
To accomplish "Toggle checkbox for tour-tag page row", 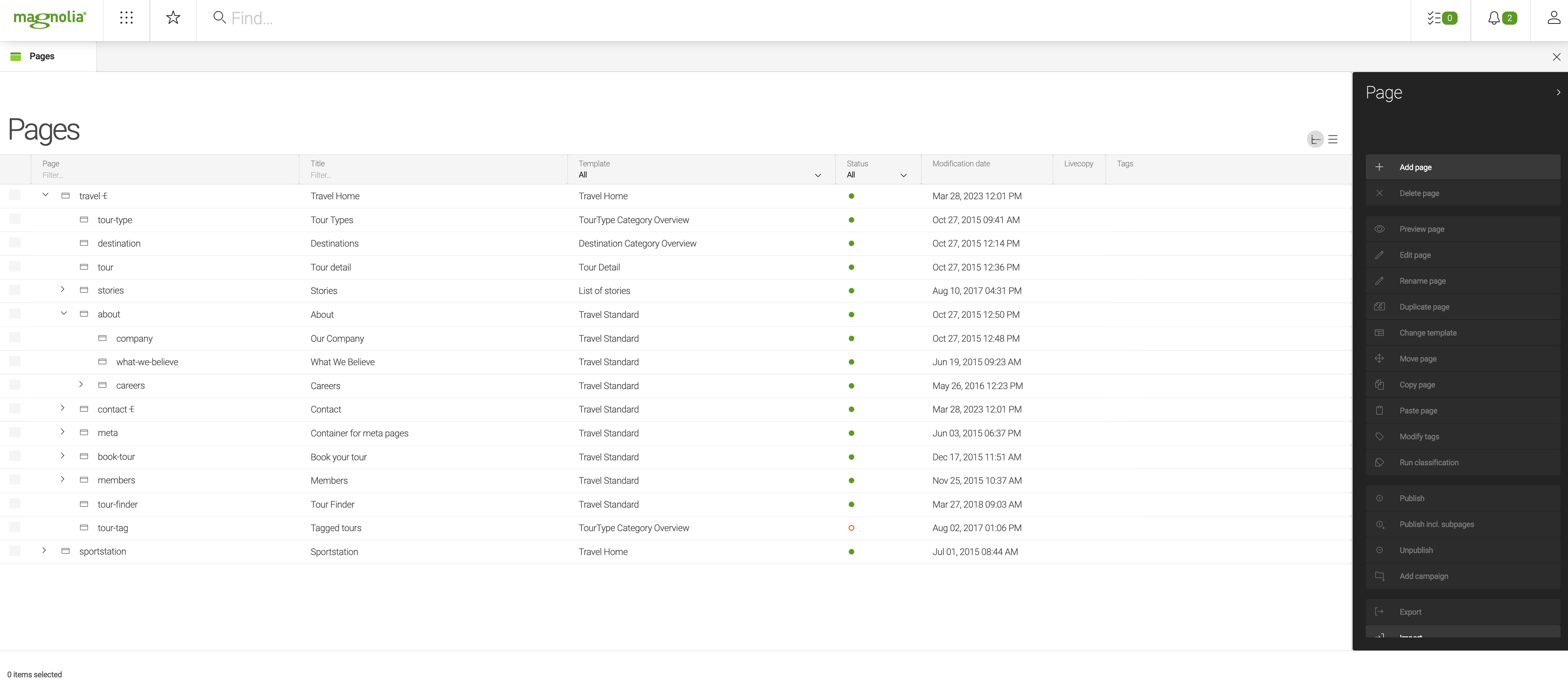I will pyautogui.click(x=15, y=528).
